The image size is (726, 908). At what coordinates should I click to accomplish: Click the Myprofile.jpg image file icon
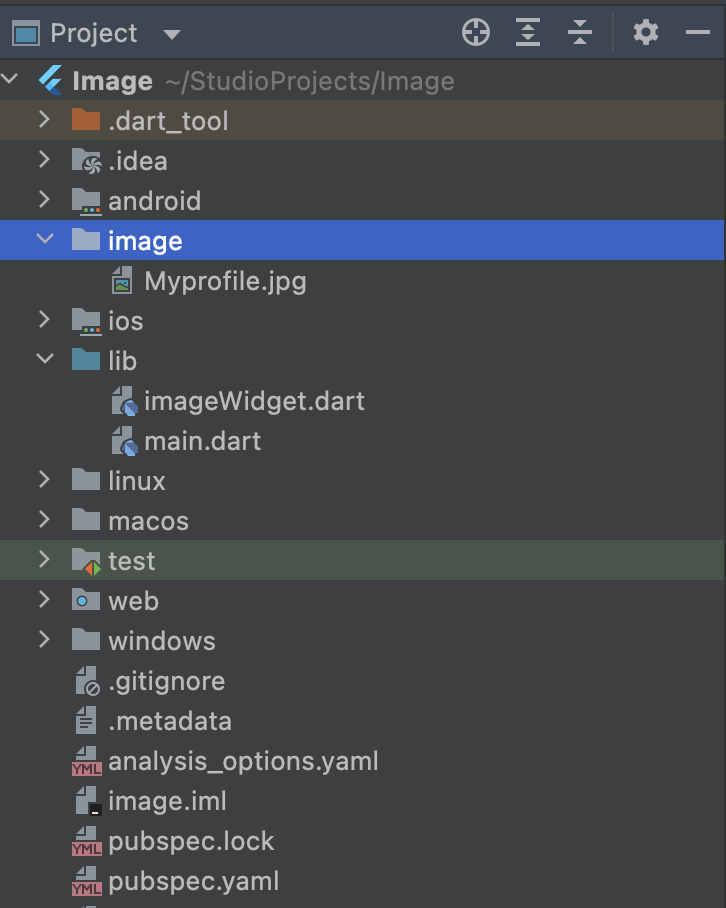tap(122, 280)
